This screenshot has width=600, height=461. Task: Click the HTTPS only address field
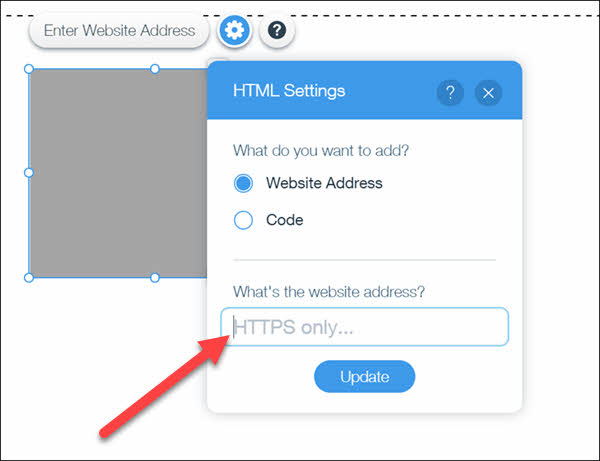(365, 327)
